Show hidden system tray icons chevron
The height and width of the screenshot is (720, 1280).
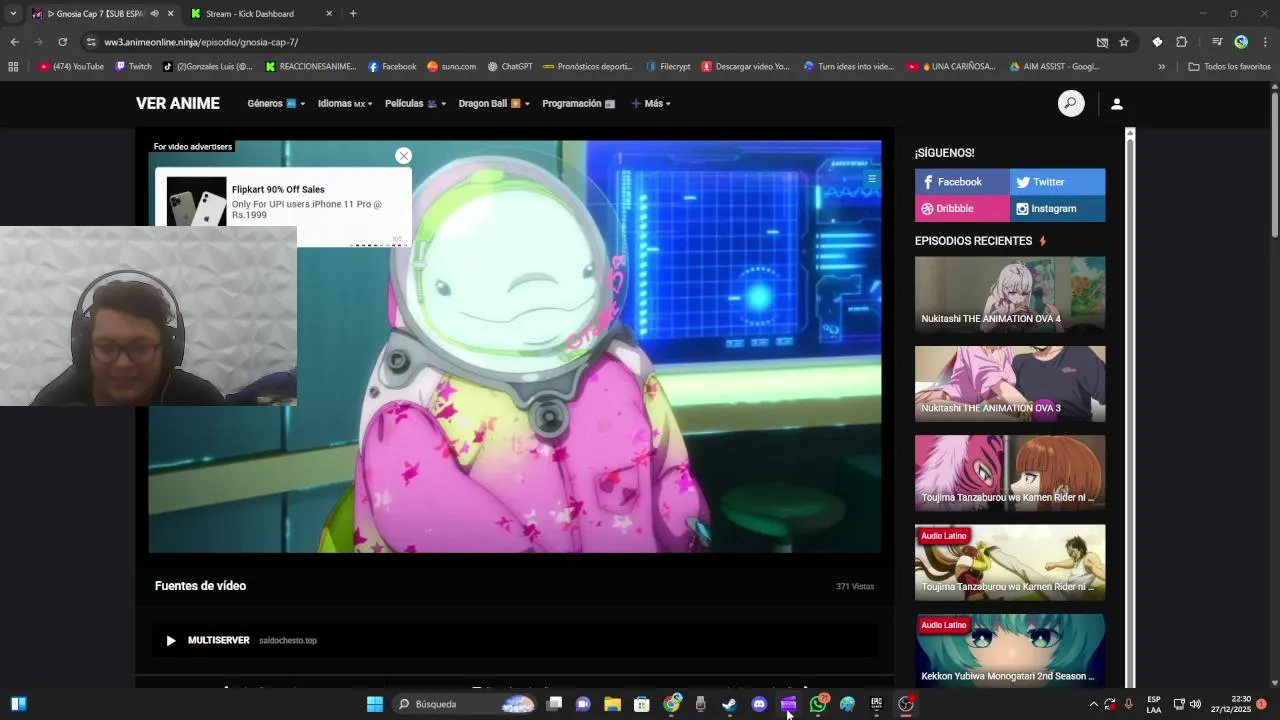pyautogui.click(x=1093, y=704)
